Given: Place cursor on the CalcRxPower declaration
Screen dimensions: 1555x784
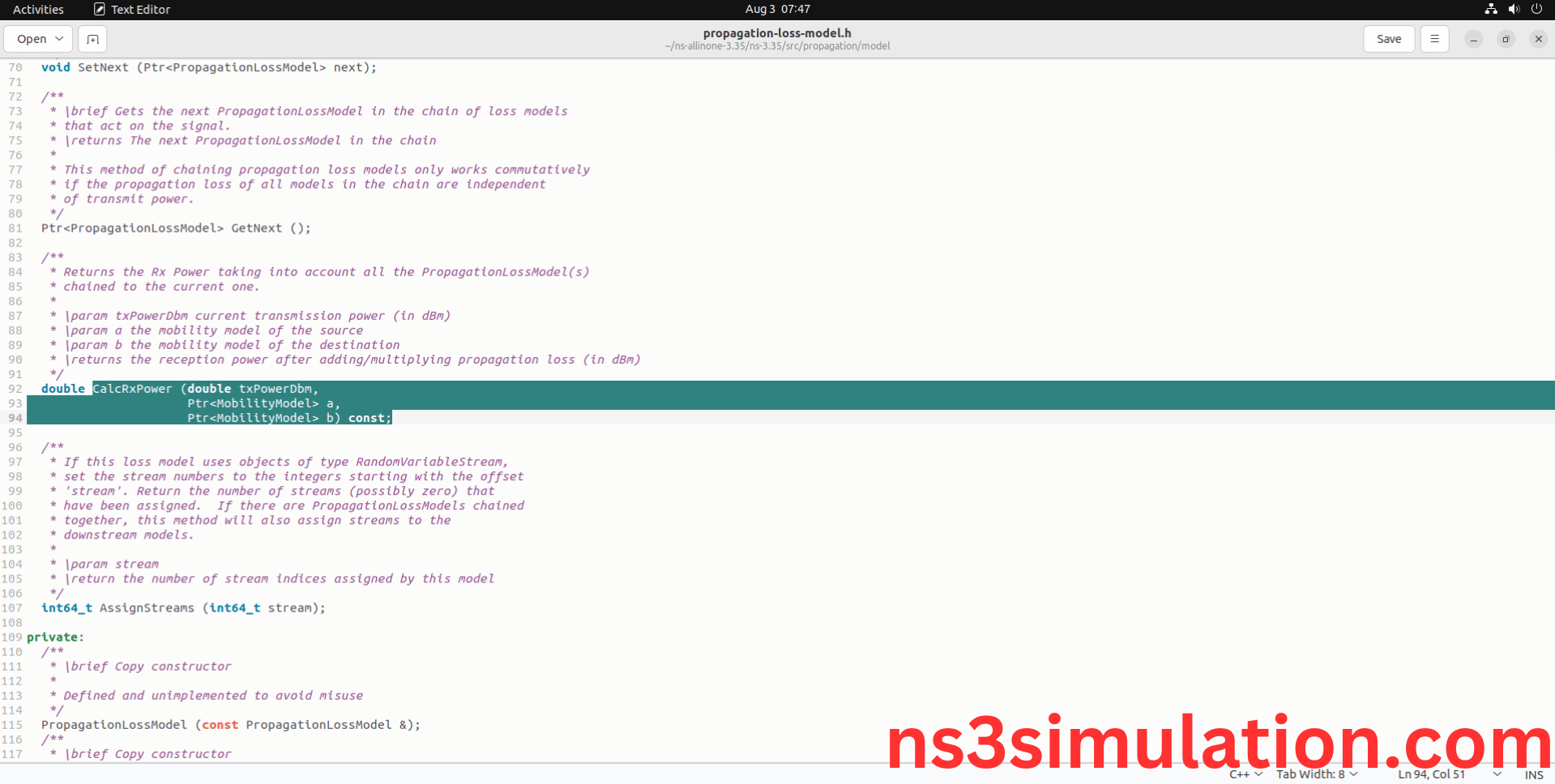Looking at the screenshot, I should pos(132,389).
